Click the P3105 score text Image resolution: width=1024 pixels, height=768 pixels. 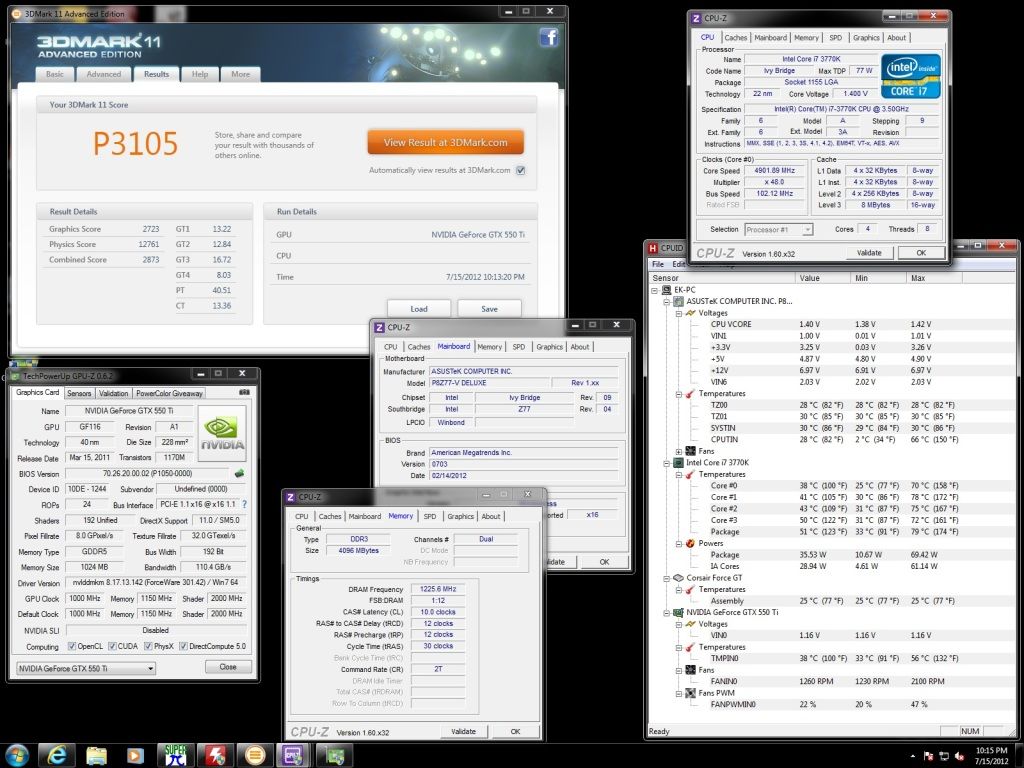(135, 144)
